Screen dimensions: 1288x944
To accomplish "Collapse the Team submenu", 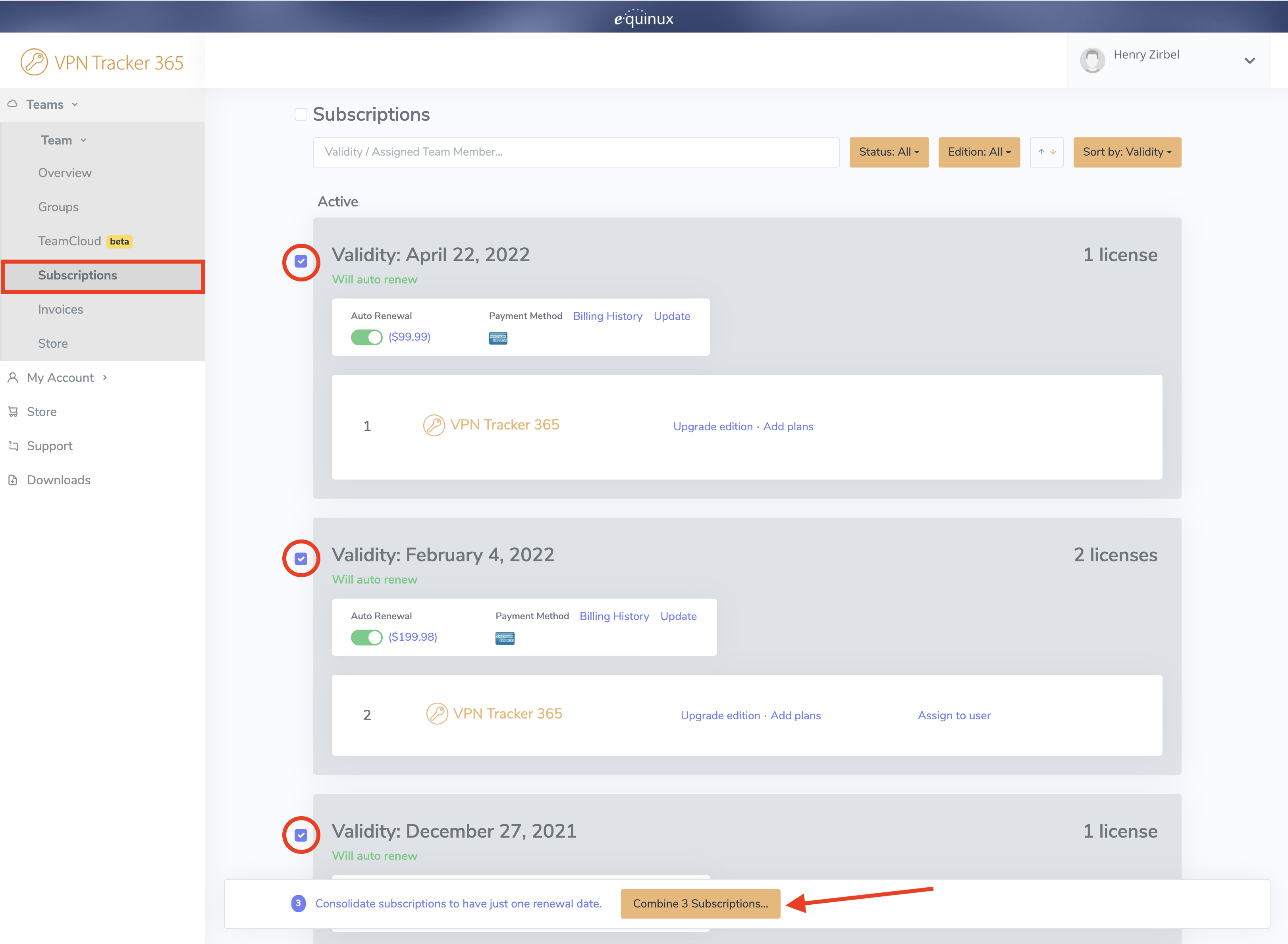I will point(64,140).
